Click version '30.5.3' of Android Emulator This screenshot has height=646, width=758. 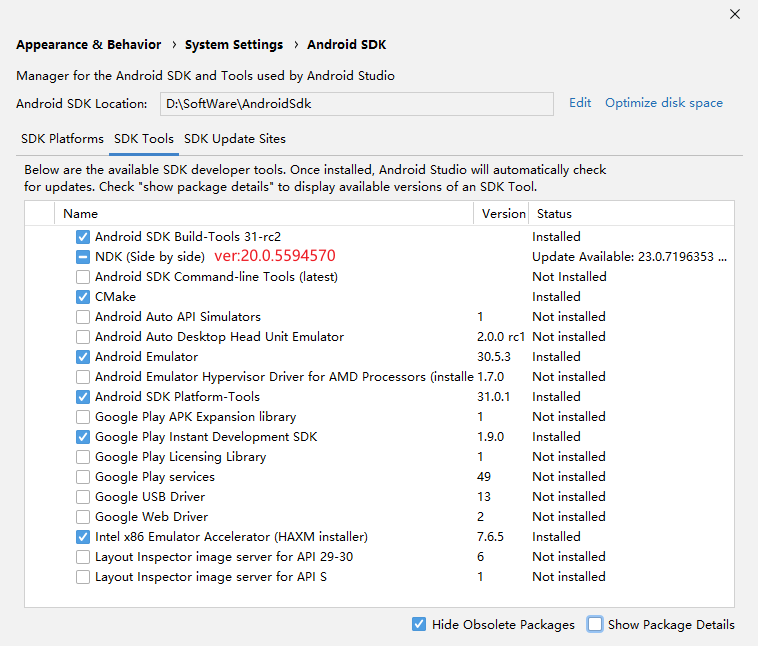[x=494, y=357]
